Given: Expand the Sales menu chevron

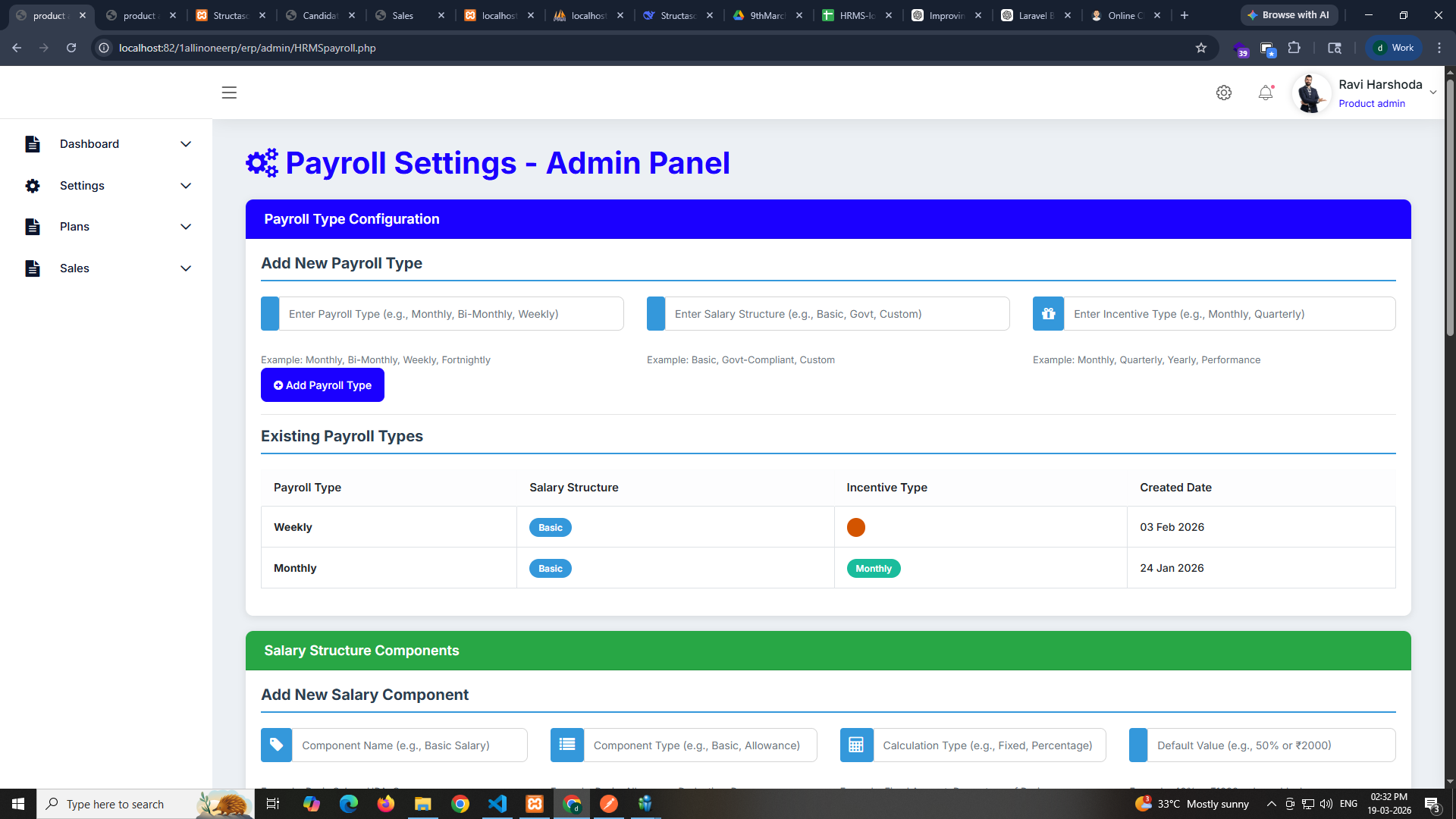Looking at the screenshot, I should click(186, 268).
